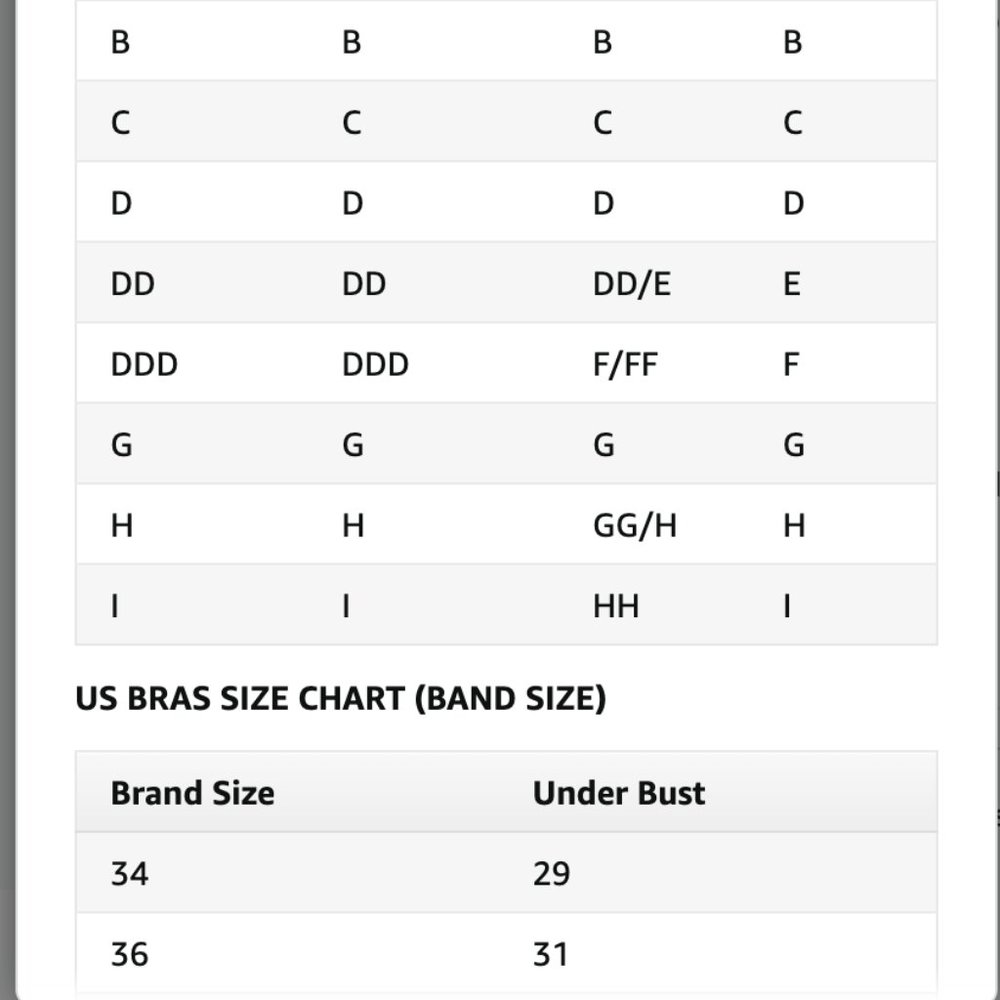Screen dimensions: 1000x1000
Task: Click the GG/H size cell
Action: tap(635, 526)
